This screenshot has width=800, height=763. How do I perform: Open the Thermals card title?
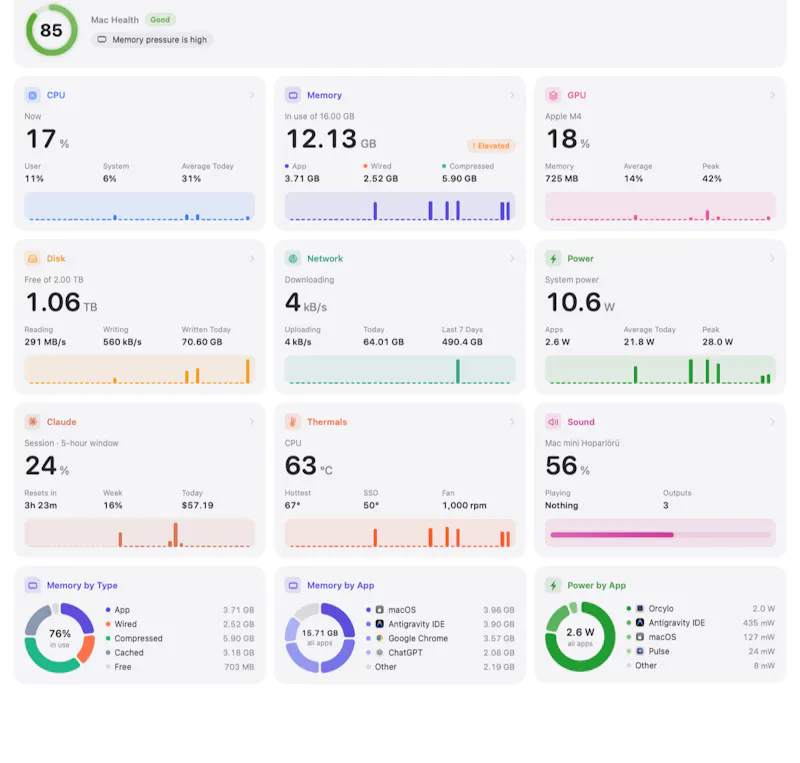pos(327,422)
